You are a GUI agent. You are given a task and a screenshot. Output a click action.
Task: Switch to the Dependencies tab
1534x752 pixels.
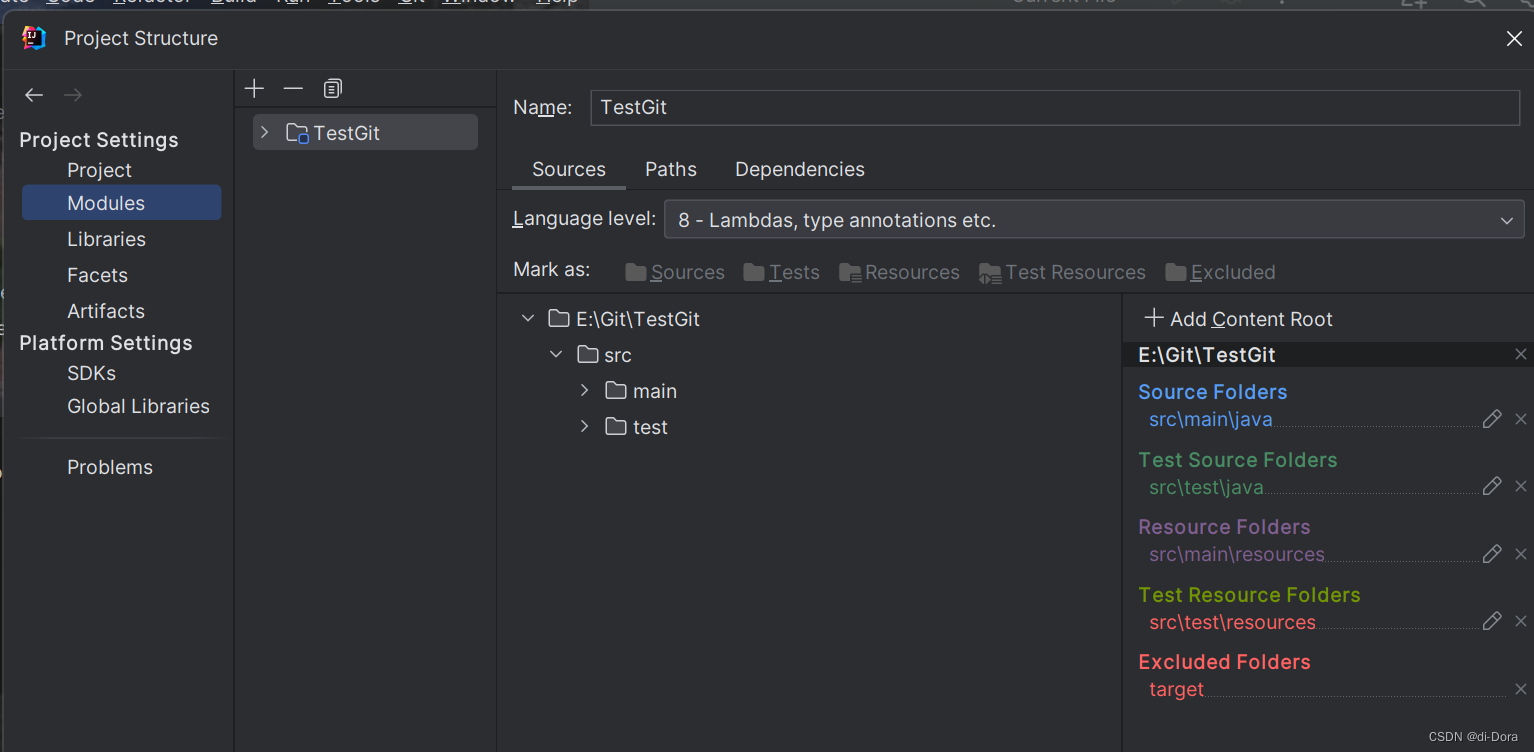pyautogui.click(x=800, y=169)
